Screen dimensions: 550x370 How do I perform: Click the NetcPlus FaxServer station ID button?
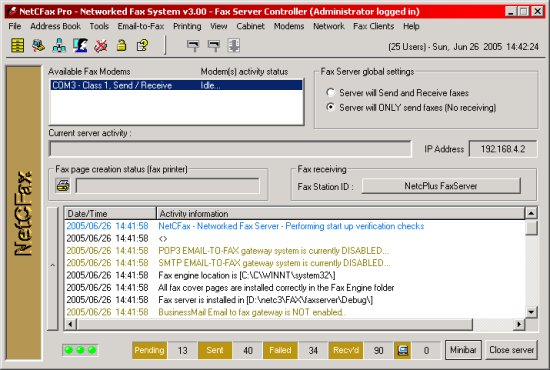(441, 186)
